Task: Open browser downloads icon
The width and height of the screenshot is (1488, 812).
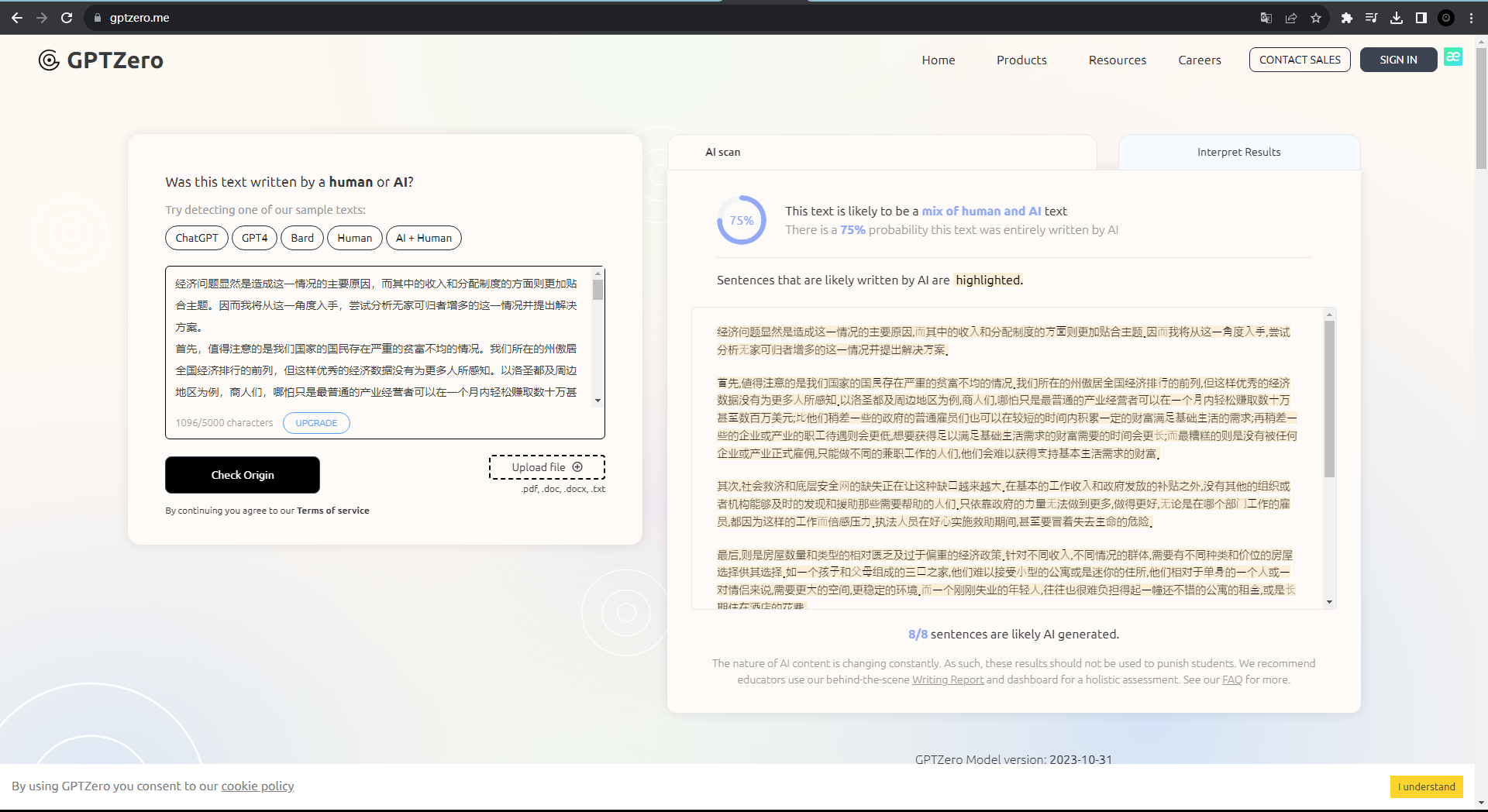Action: click(x=1397, y=18)
